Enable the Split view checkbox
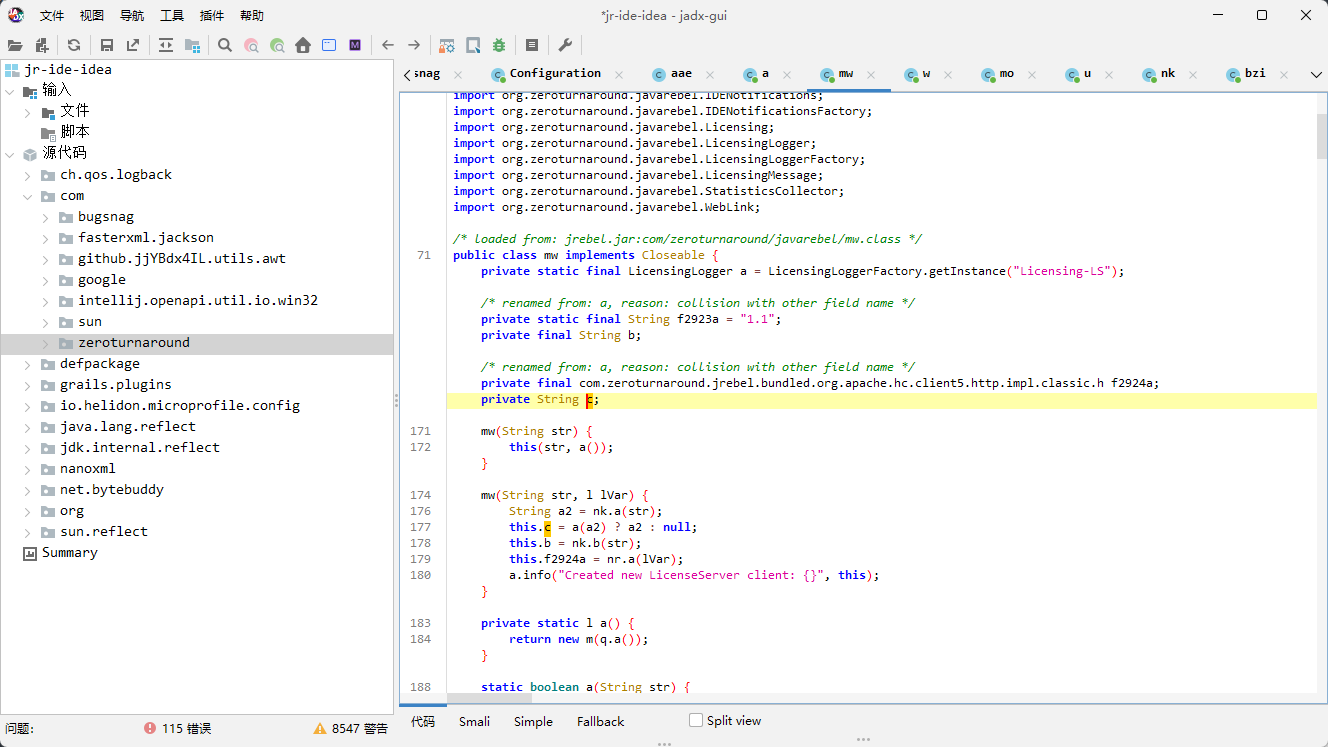1328x747 pixels. tap(696, 720)
